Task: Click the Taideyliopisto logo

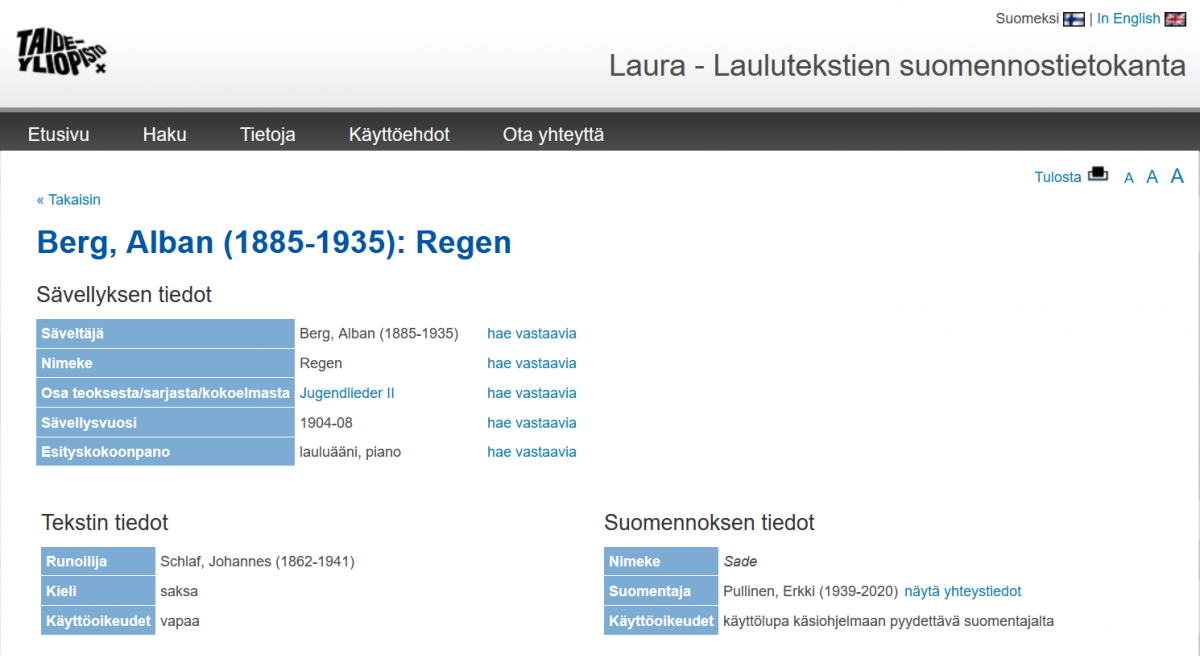Action: (x=61, y=52)
